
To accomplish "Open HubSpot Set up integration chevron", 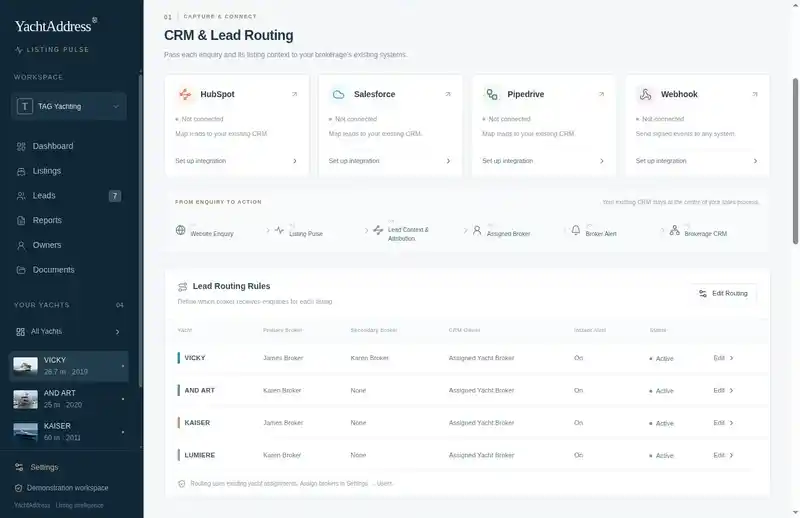I will [295, 161].
